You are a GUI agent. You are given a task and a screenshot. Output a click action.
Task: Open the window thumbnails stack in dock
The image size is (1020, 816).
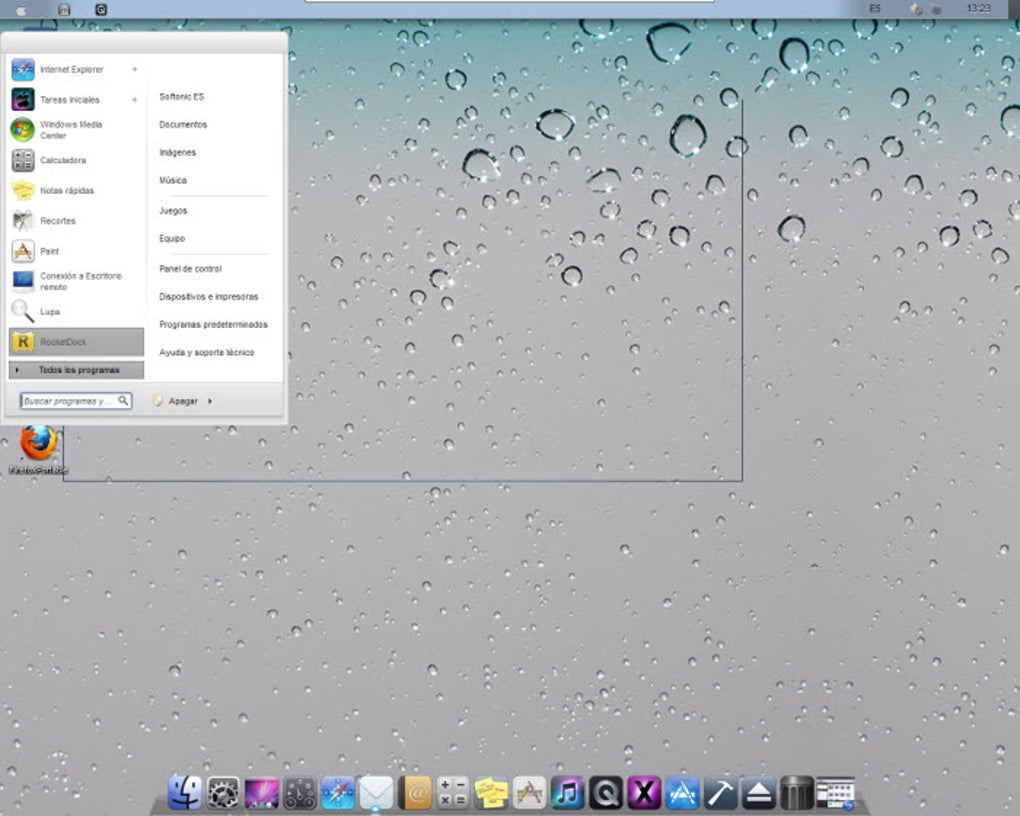point(835,793)
